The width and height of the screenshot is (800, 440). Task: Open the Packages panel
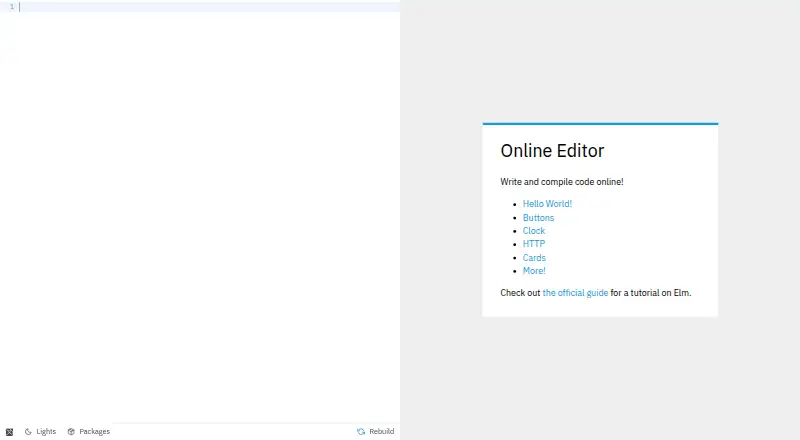point(89,431)
